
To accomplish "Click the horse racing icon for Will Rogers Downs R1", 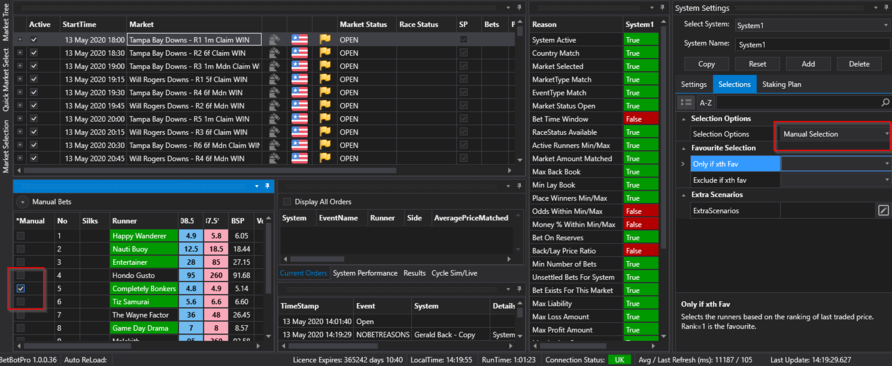I will coord(274,79).
